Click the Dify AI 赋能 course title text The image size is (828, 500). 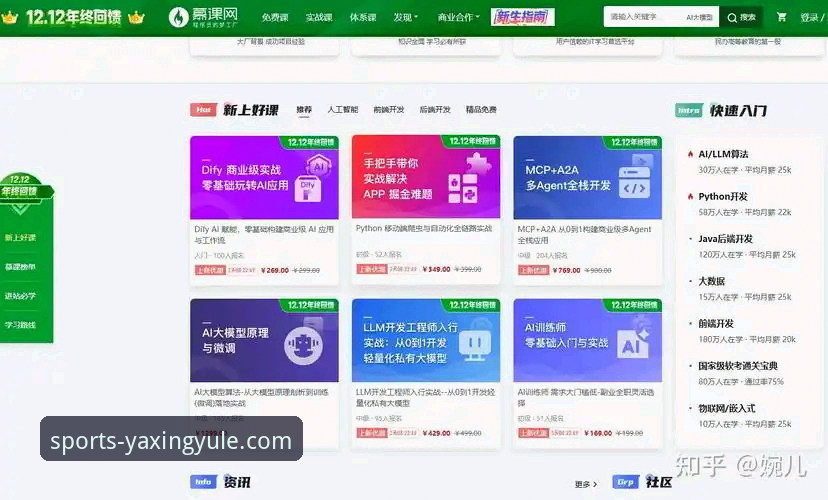[x=264, y=234]
